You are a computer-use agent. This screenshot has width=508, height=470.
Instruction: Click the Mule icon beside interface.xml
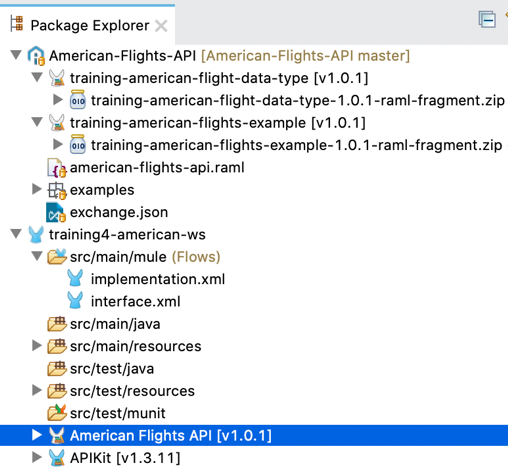tap(75, 301)
